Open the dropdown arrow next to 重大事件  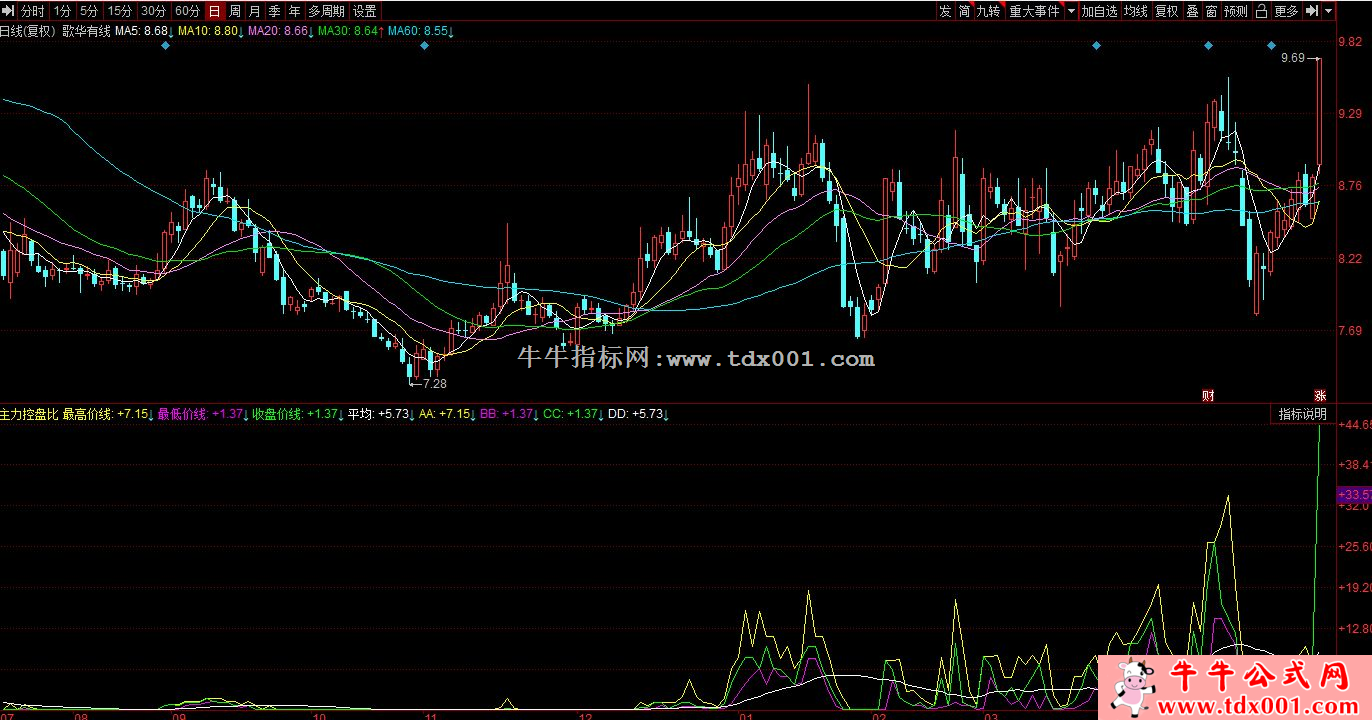[x=1071, y=11]
